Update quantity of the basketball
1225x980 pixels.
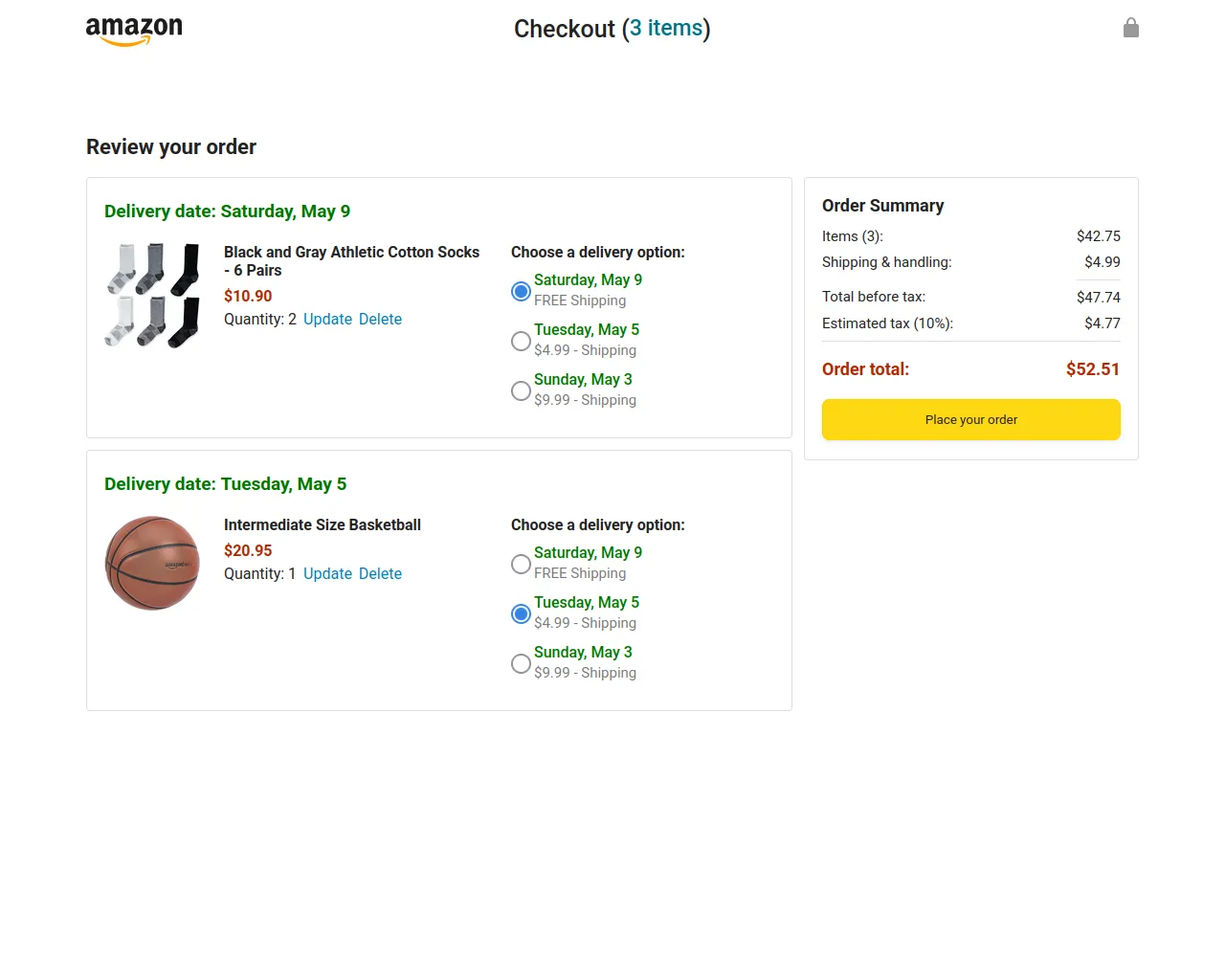pyautogui.click(x=327, y=574)
